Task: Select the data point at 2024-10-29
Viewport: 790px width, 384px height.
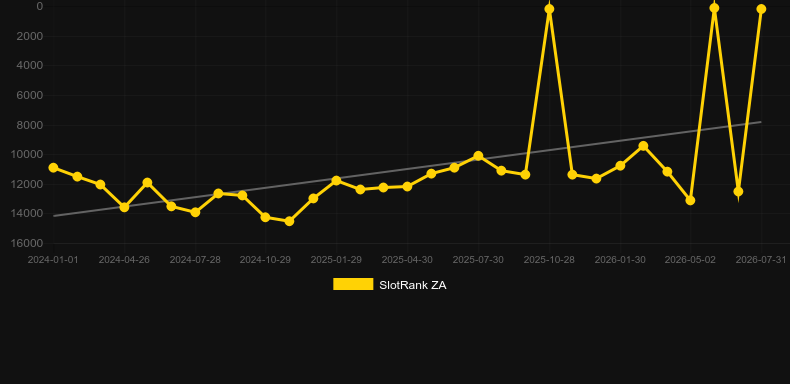Action: pyautogui.click(x=266, y=217)
